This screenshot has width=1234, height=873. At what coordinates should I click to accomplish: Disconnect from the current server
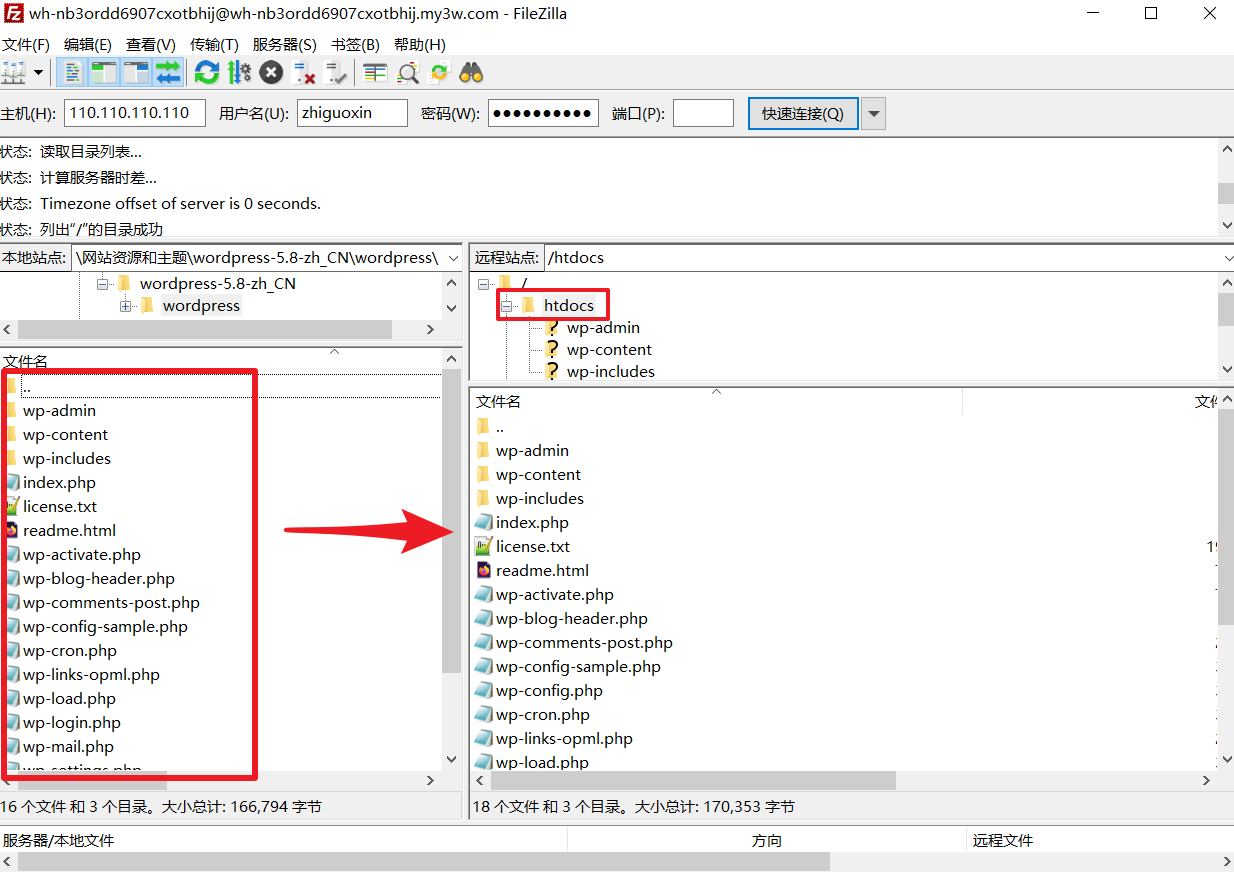click(304, 72)
